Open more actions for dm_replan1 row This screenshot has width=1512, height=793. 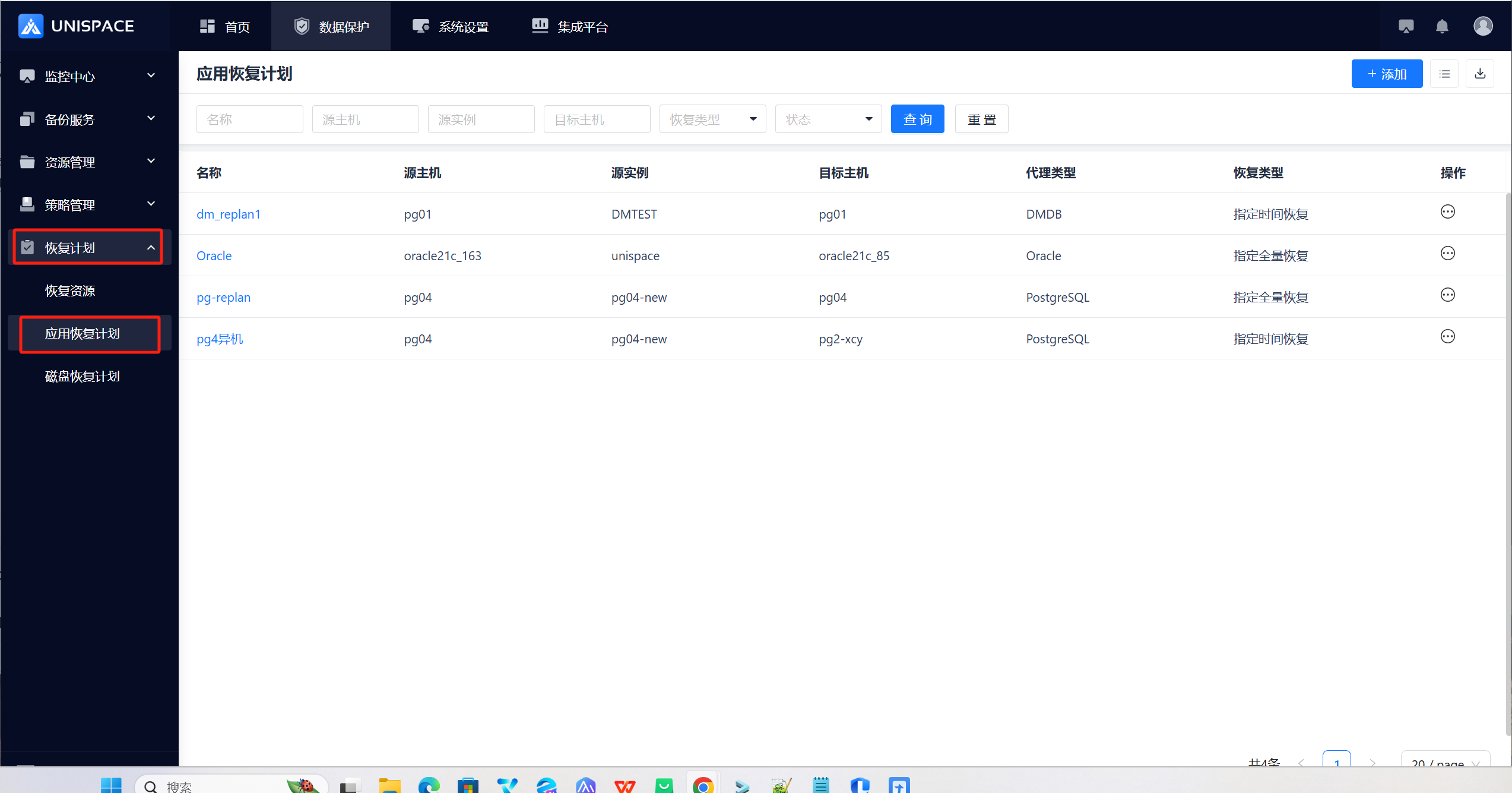point(1447,212)
